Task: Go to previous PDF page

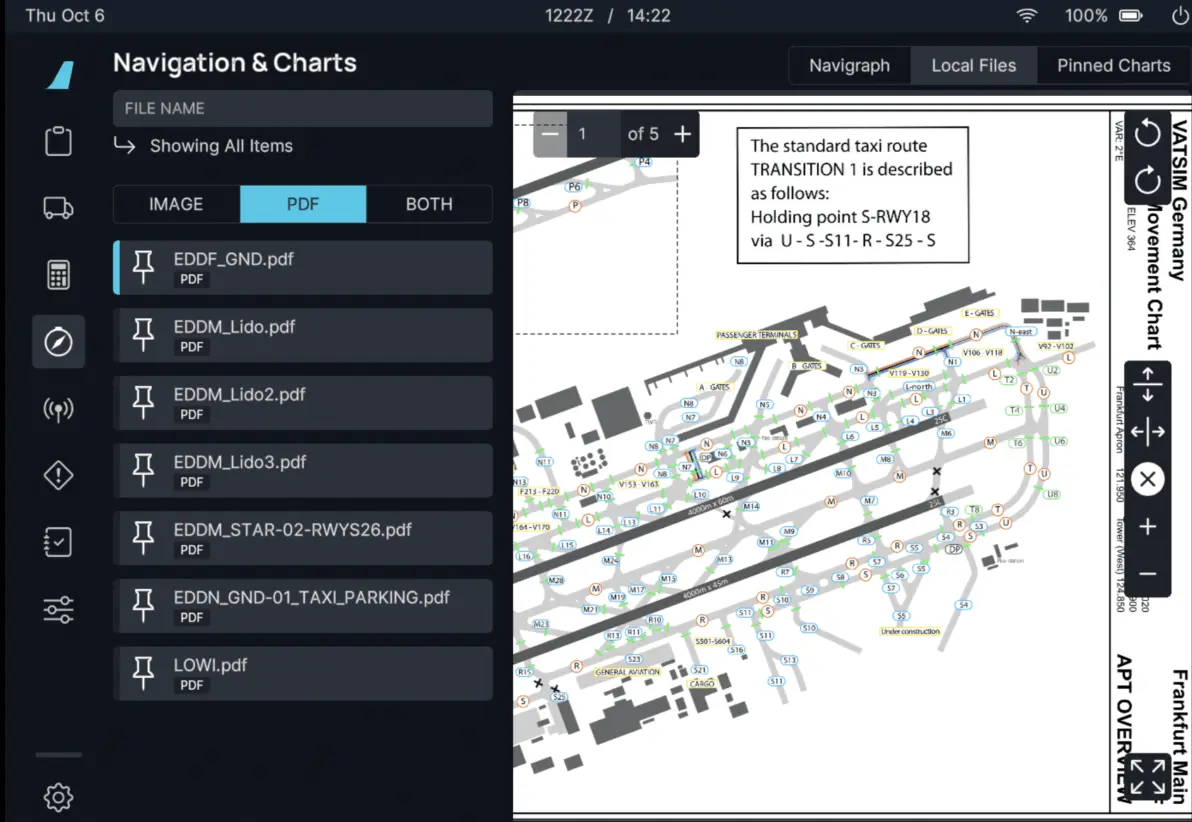Action: [550, 135]
